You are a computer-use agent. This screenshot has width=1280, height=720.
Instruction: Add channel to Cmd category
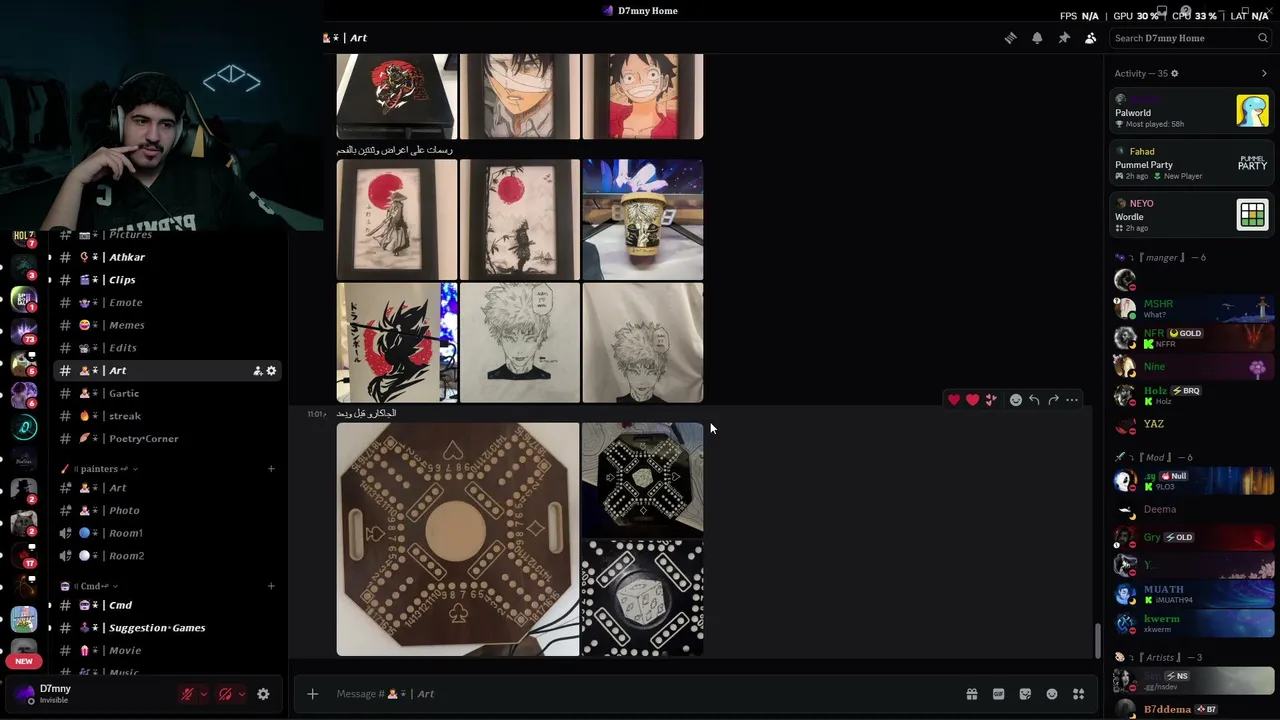coord(271,586)
